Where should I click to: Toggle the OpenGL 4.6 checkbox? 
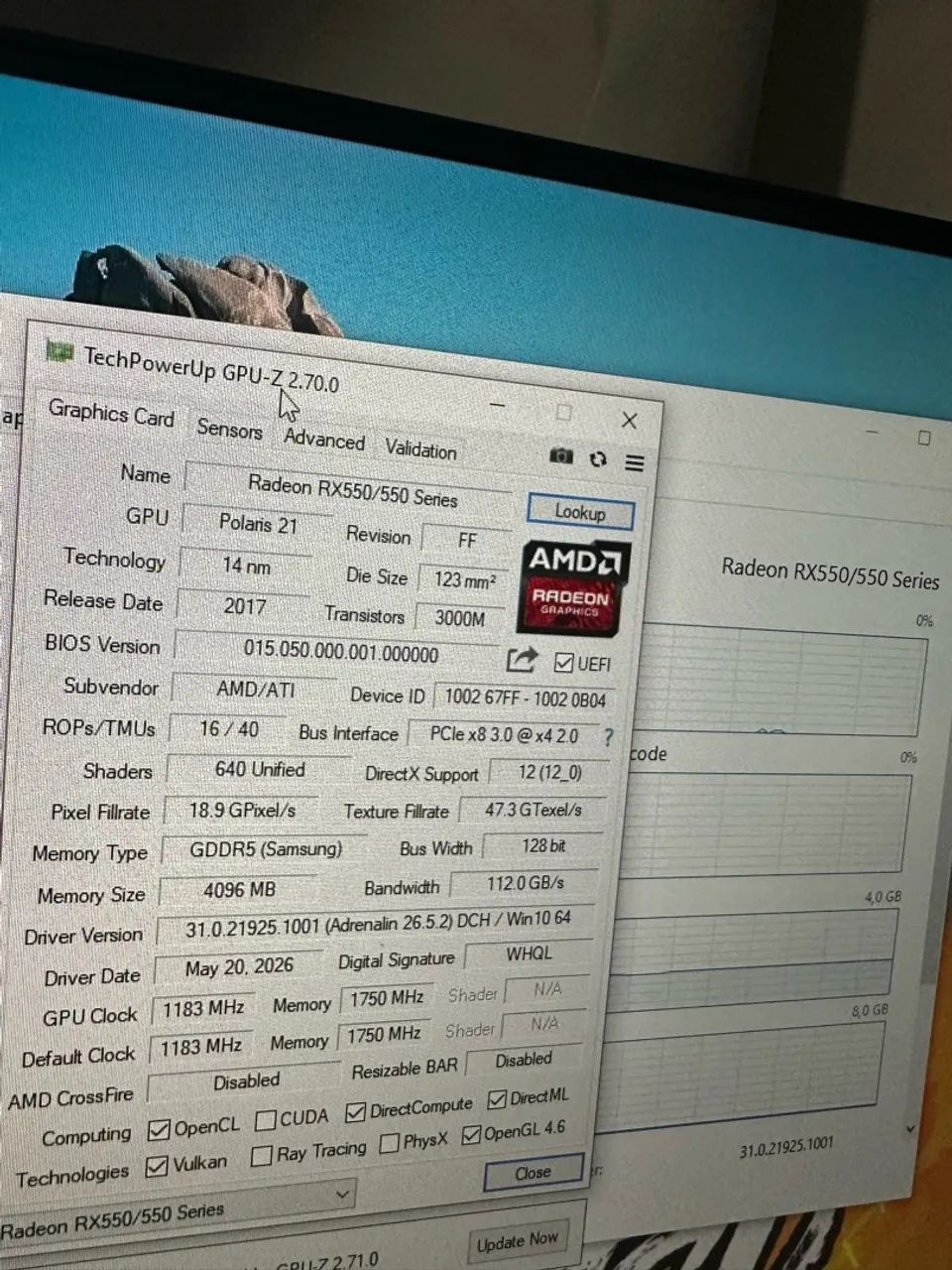[x=472, y=1134]
